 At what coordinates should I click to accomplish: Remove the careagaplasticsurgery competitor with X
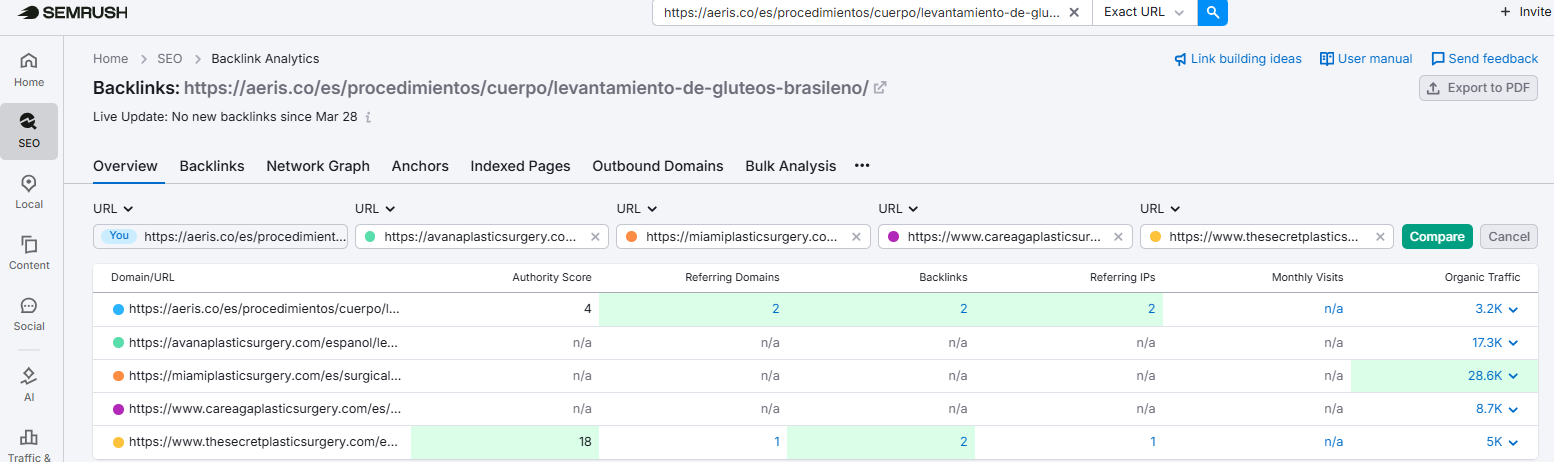[x=1119, y=237]
